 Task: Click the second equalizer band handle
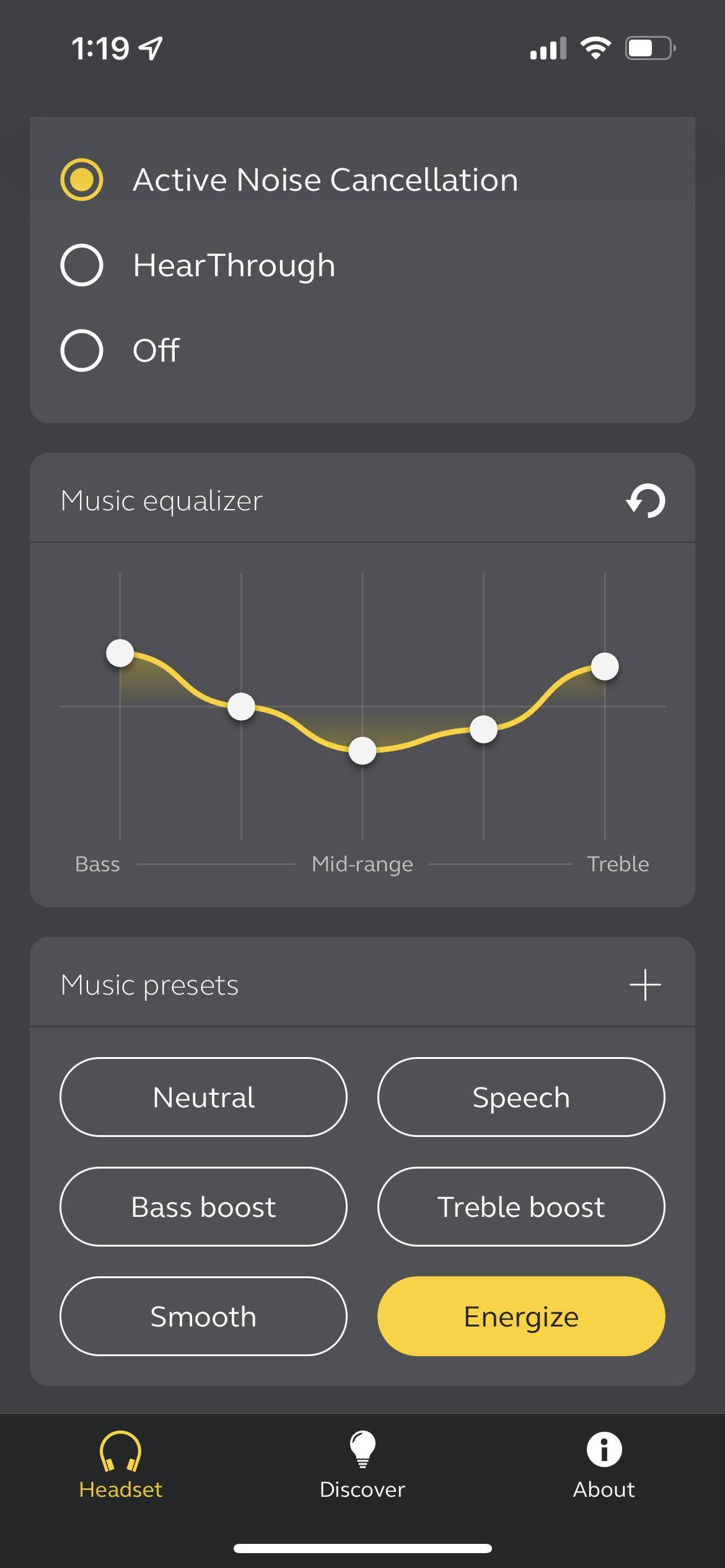[x=241, y=707]
